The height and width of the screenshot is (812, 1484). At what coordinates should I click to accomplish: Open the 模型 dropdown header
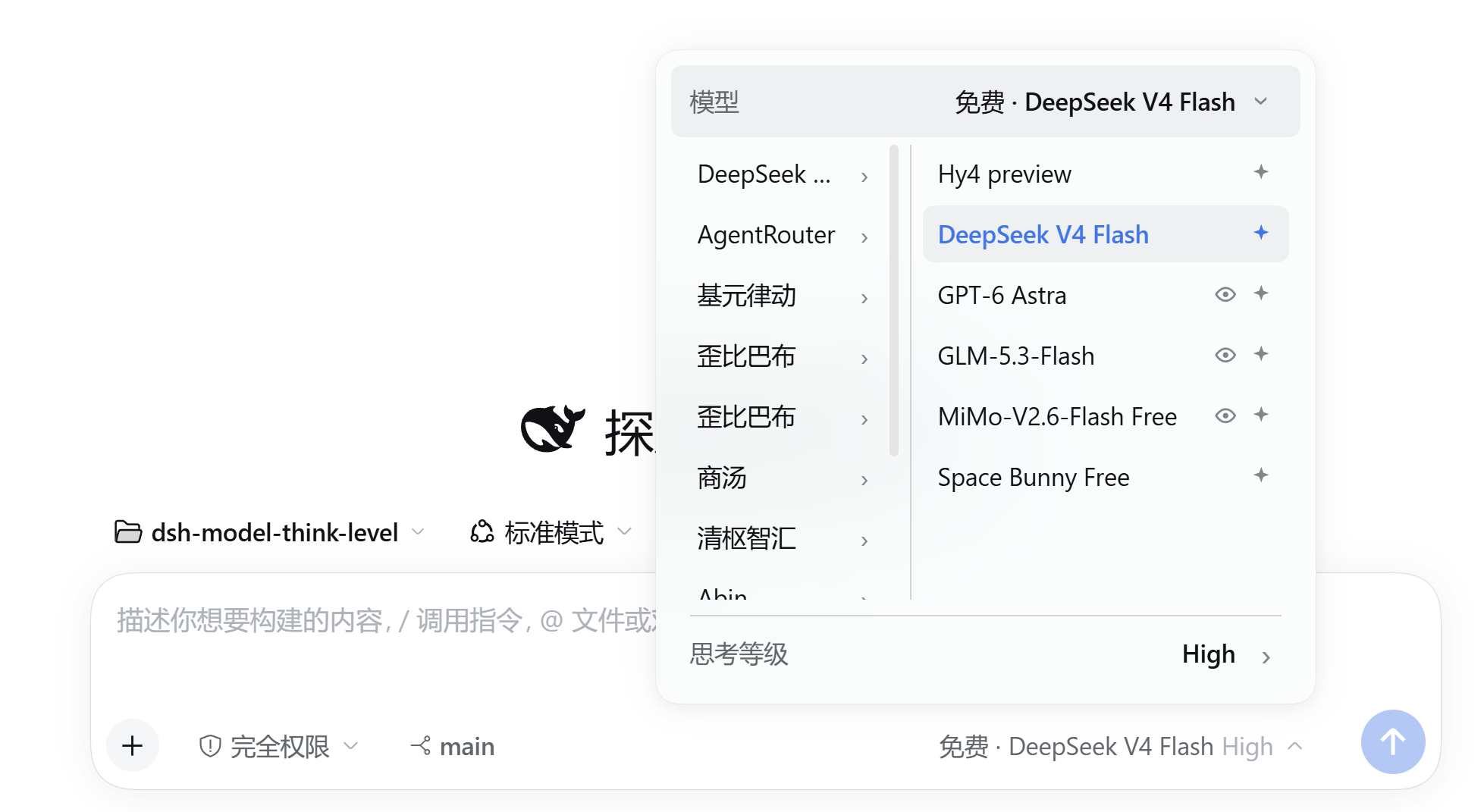pos(985,102)
